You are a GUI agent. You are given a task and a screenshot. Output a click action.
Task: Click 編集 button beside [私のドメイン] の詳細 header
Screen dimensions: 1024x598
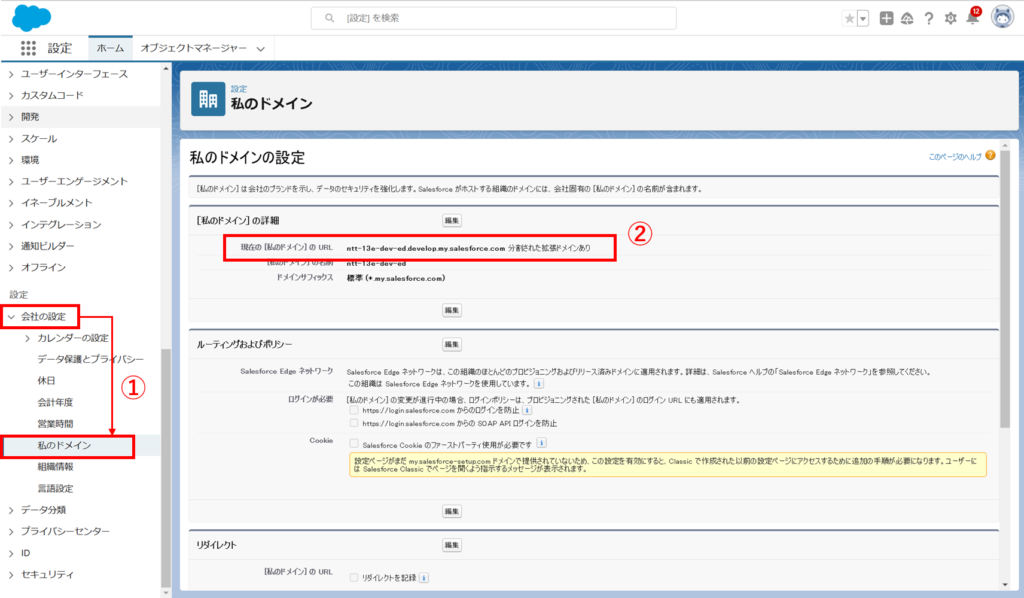pos(452,221)
